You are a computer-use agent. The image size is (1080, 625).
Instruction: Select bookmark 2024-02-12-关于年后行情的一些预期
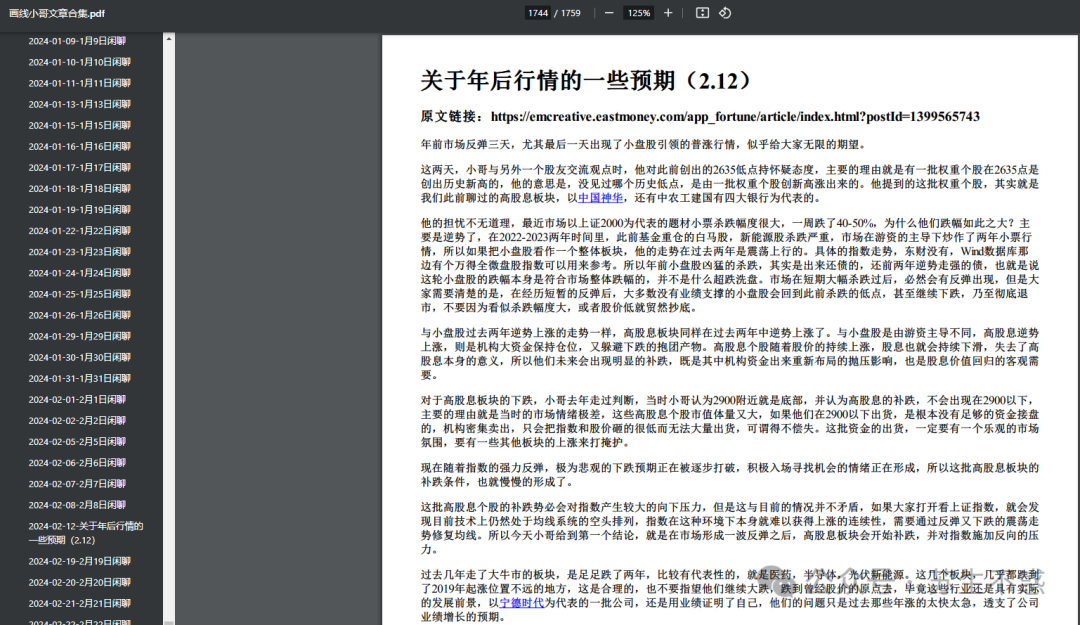86,533
